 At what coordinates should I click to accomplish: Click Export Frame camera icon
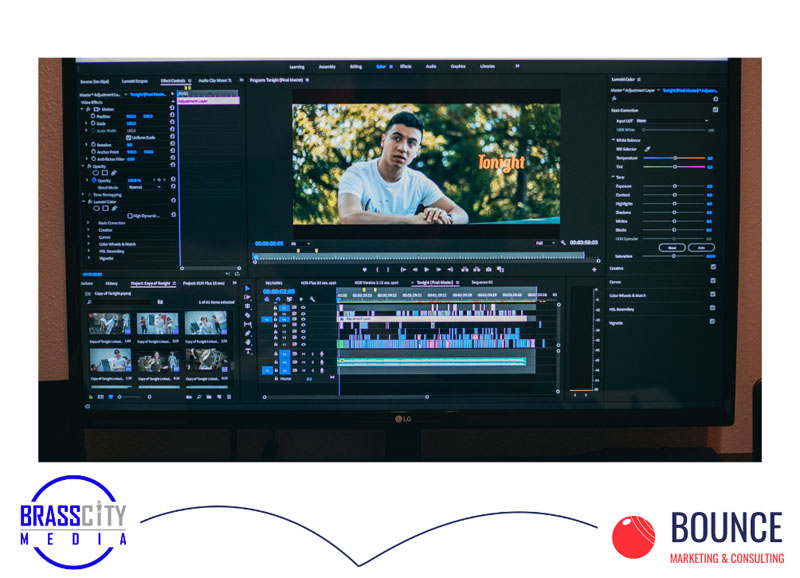[x=489, y=269]
